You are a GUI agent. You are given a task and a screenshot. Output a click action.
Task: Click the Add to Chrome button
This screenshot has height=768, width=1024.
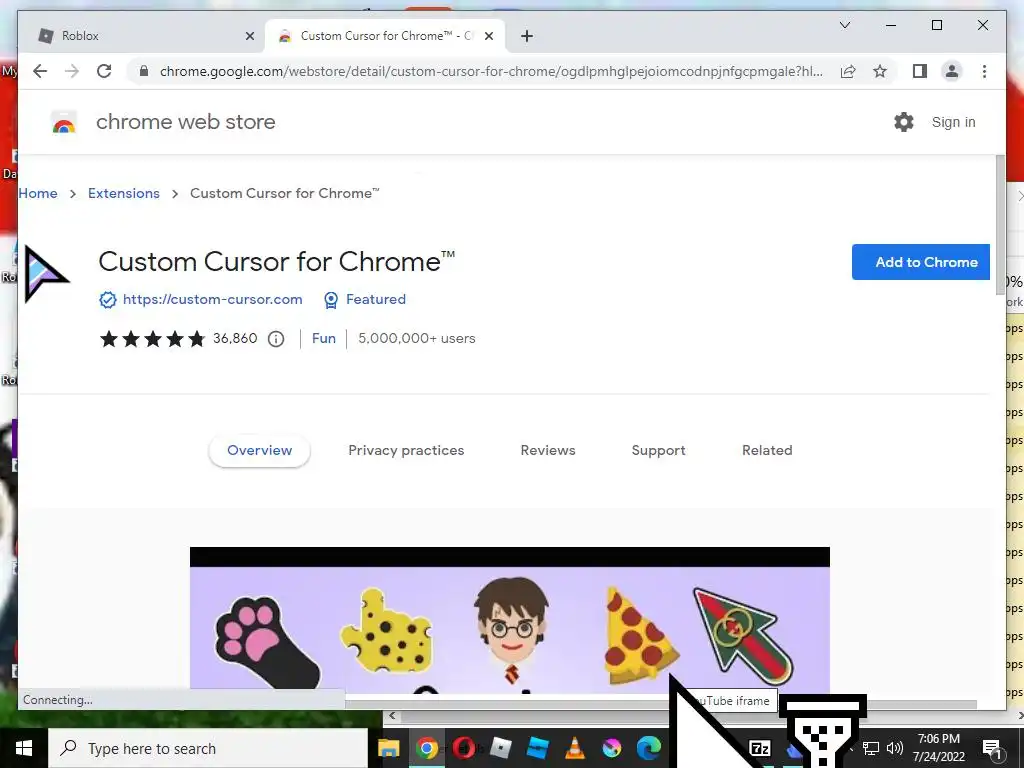coord(920,262)
